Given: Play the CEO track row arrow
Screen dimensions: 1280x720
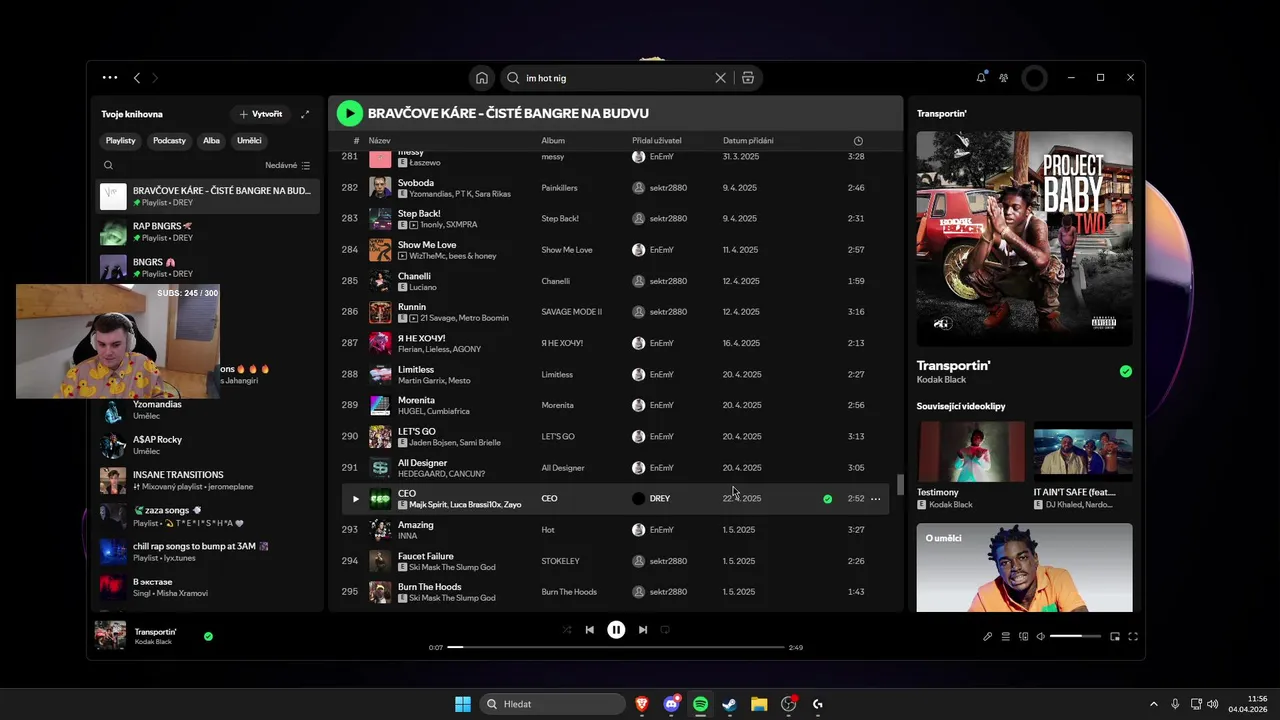Looking at the screenshot, I should (355, 498).
